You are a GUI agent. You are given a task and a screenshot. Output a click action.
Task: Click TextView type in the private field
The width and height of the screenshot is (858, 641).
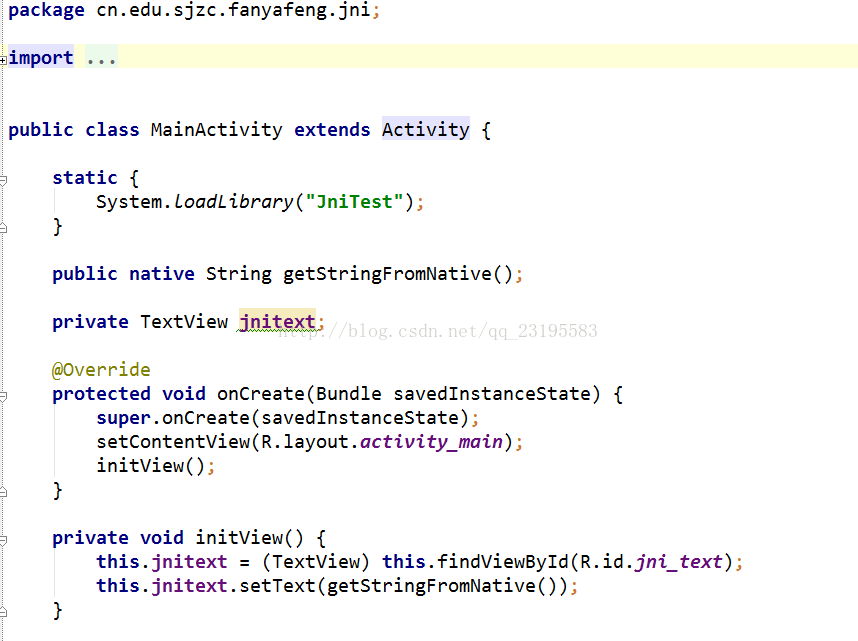click(x=184, y=322)
